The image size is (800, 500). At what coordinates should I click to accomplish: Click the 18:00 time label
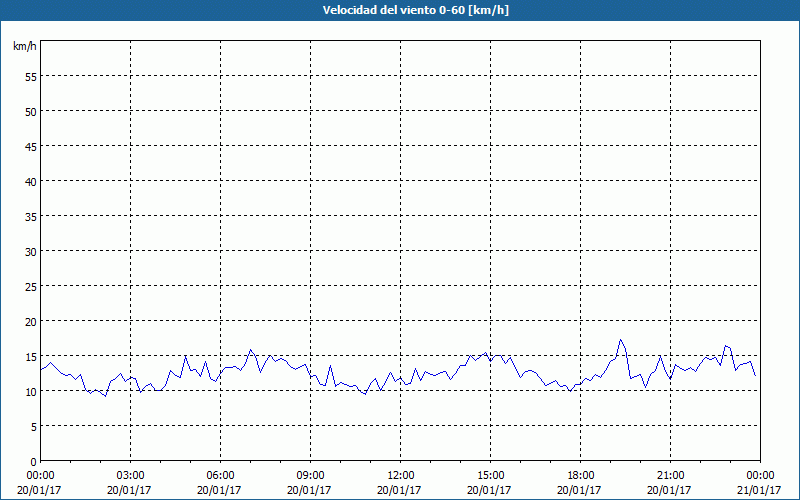pos(581,476)
